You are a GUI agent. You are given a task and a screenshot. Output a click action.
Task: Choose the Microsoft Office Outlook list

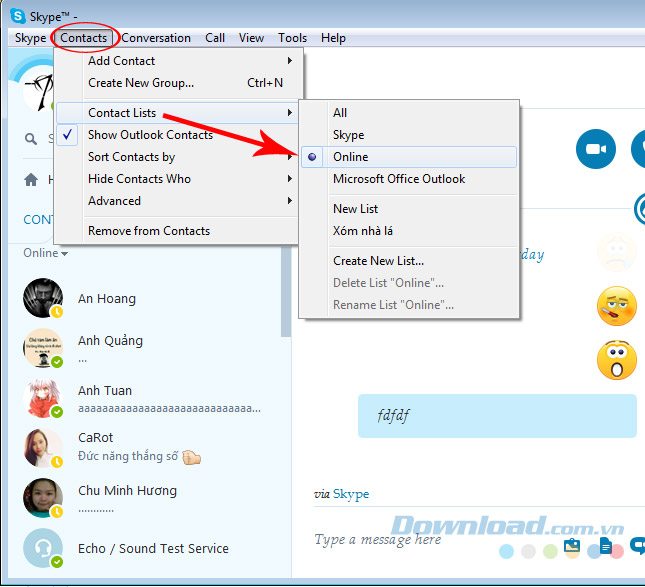pyautogui.click(x=408, y=179)
